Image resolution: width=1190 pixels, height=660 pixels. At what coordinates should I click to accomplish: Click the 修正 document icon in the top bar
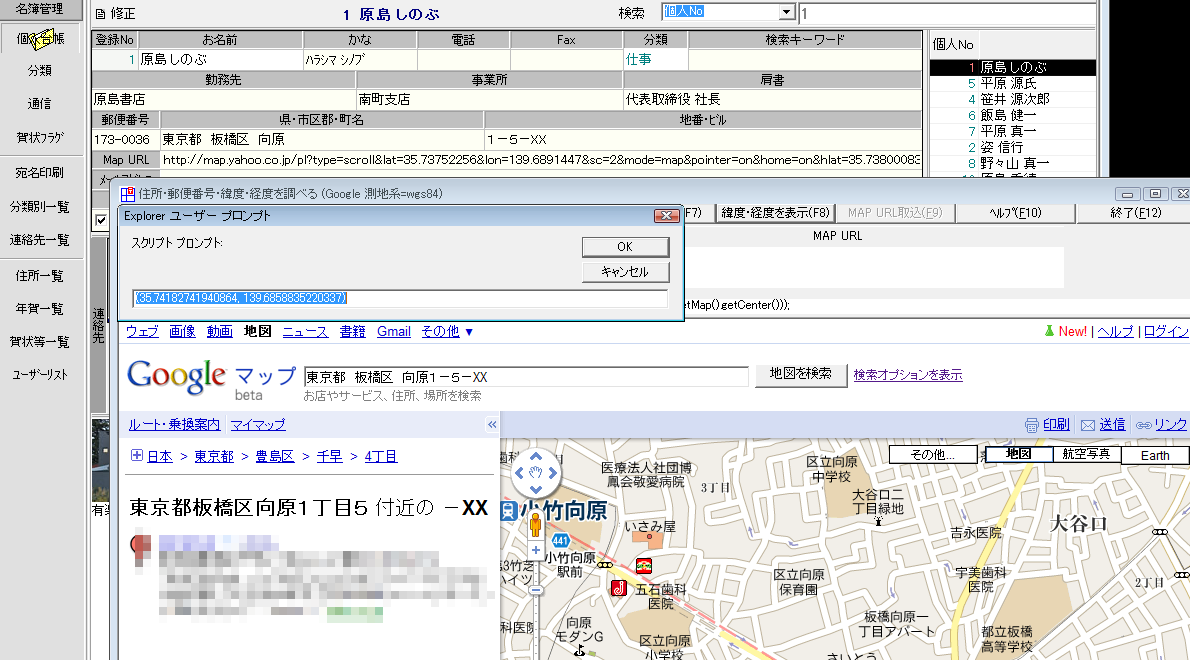click(x=100, y=14)
